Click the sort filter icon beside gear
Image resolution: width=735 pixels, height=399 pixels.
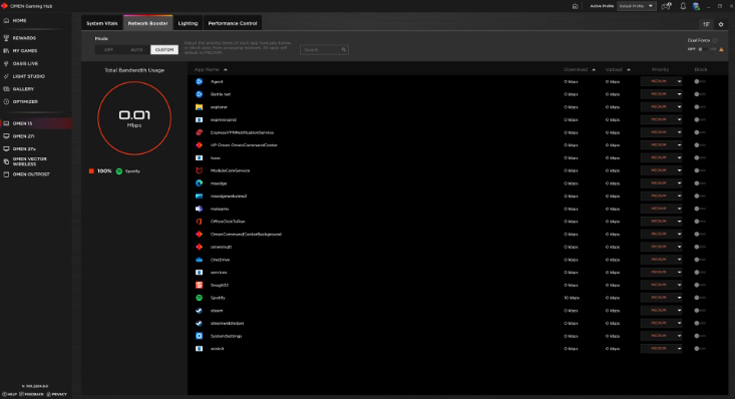[706, 24]
